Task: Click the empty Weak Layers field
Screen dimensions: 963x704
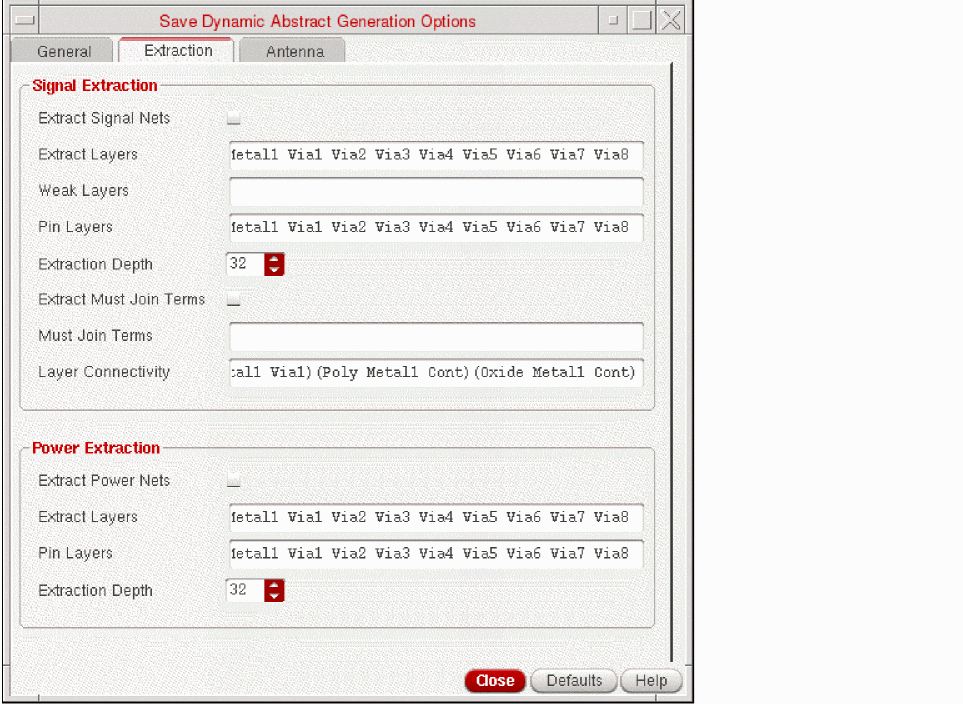Action: pos(436,191)
